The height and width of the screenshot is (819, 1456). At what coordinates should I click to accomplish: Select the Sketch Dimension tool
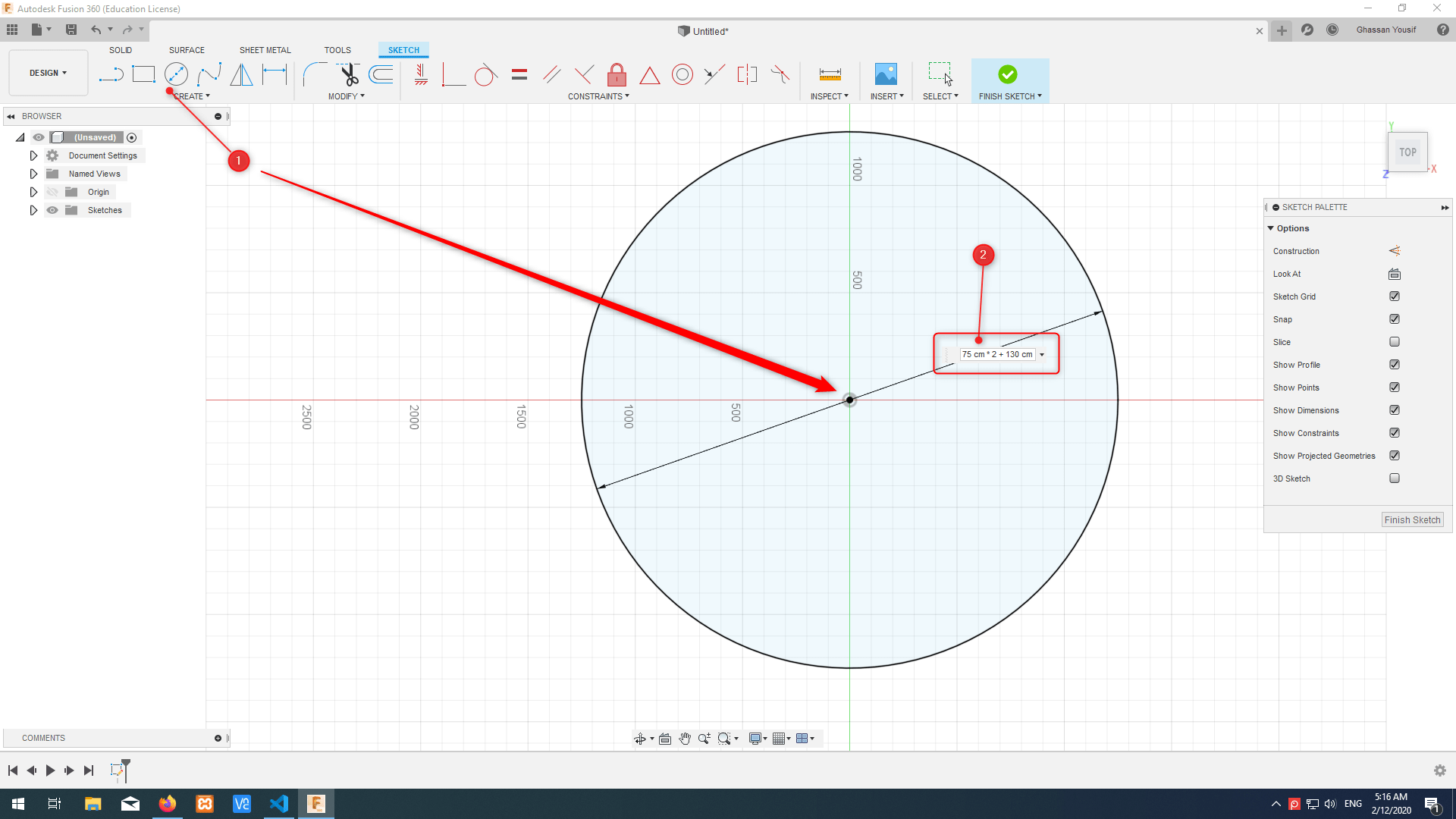point(275,74)
